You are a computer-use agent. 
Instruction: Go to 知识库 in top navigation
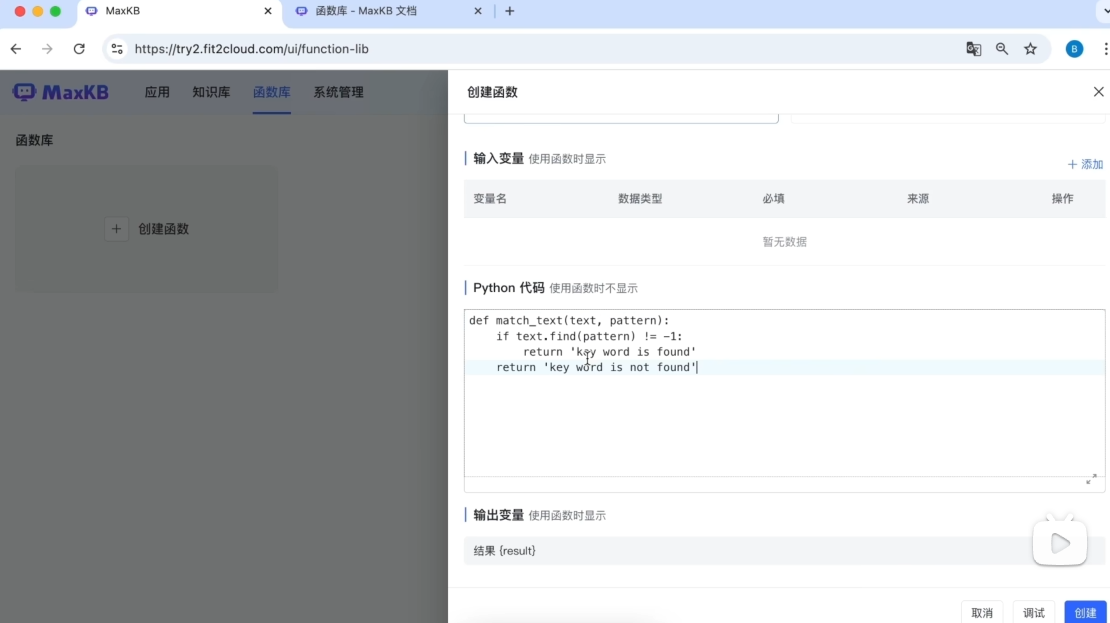[211, 92]
